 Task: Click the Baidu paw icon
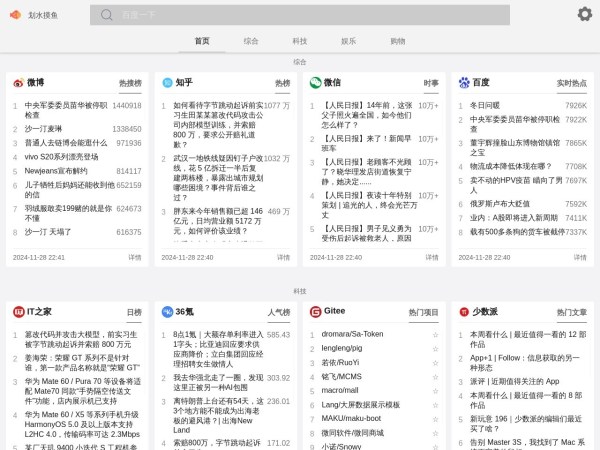click(463, 83)
